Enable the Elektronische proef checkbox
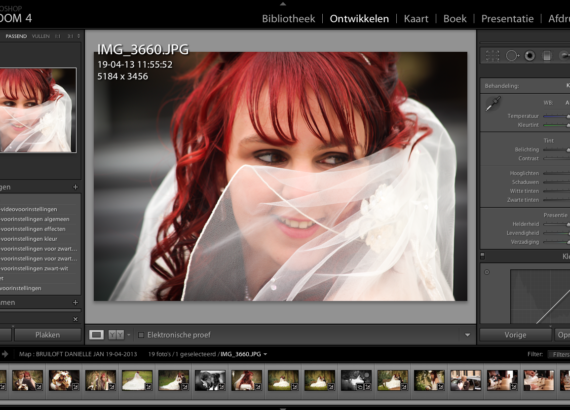The height and width of the screenshot is (410, 570). (x=141, y=335)
